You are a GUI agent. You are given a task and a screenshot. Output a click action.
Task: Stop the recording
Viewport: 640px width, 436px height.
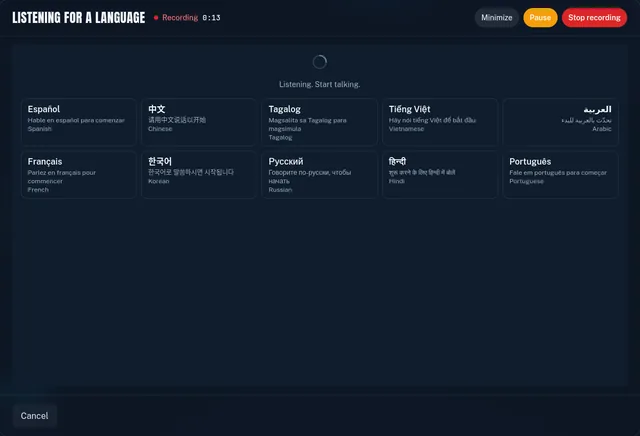594,18
